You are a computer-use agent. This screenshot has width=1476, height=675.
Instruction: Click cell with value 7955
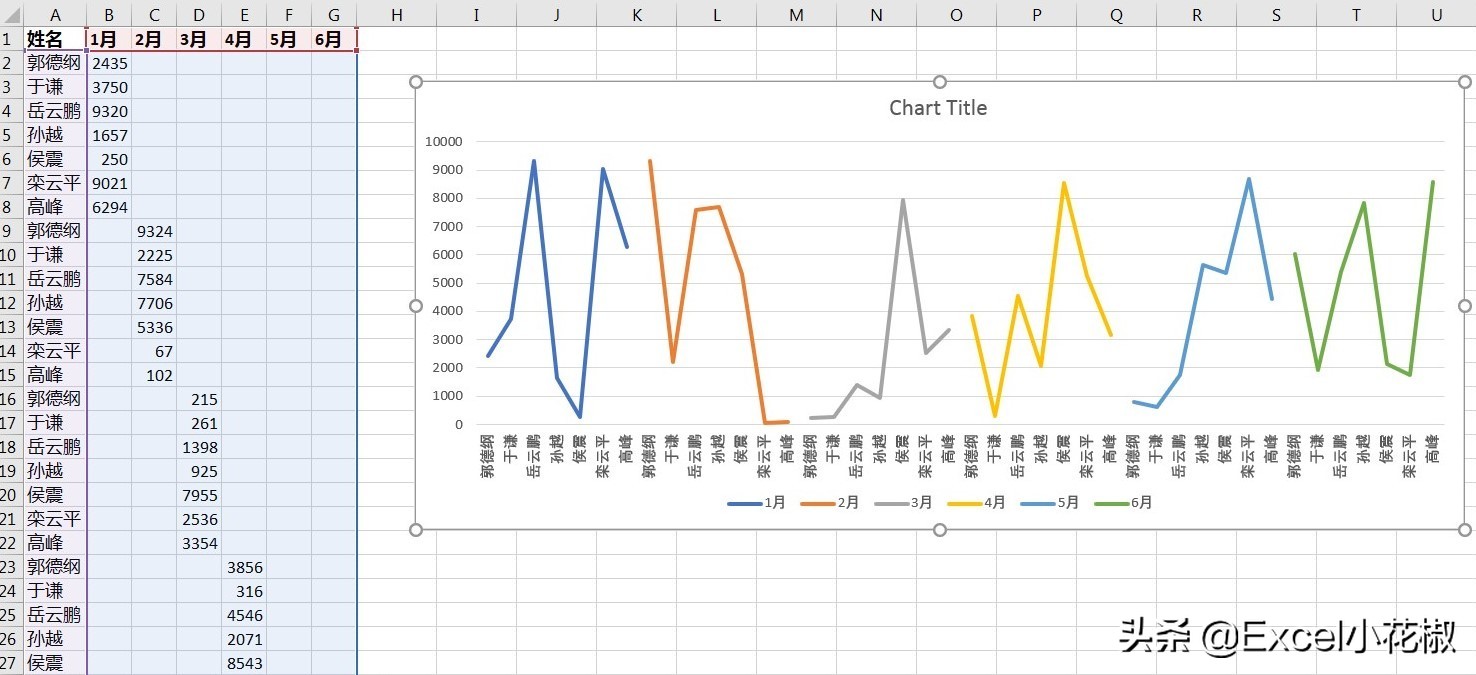pos(199,495)
